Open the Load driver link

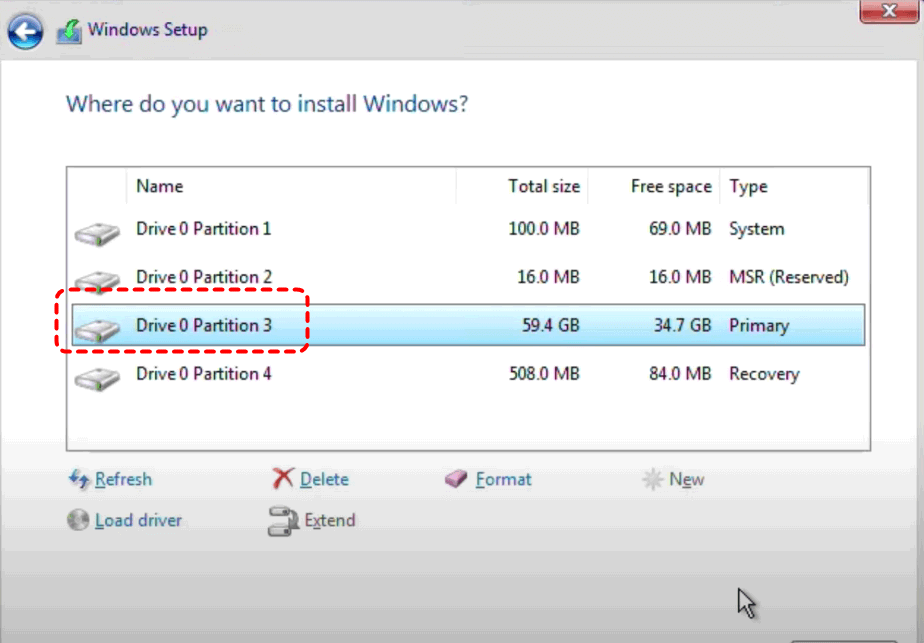click(138, 520)
